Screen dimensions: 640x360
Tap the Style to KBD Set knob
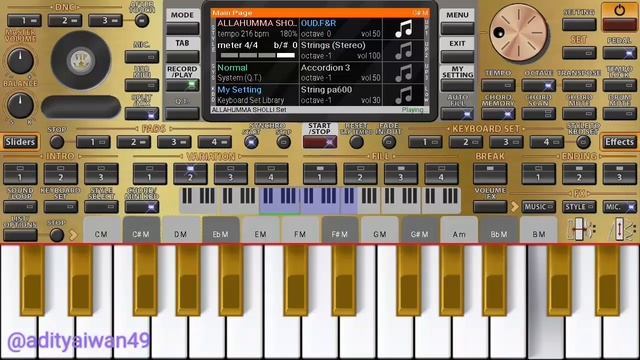[x=583, y=142]
